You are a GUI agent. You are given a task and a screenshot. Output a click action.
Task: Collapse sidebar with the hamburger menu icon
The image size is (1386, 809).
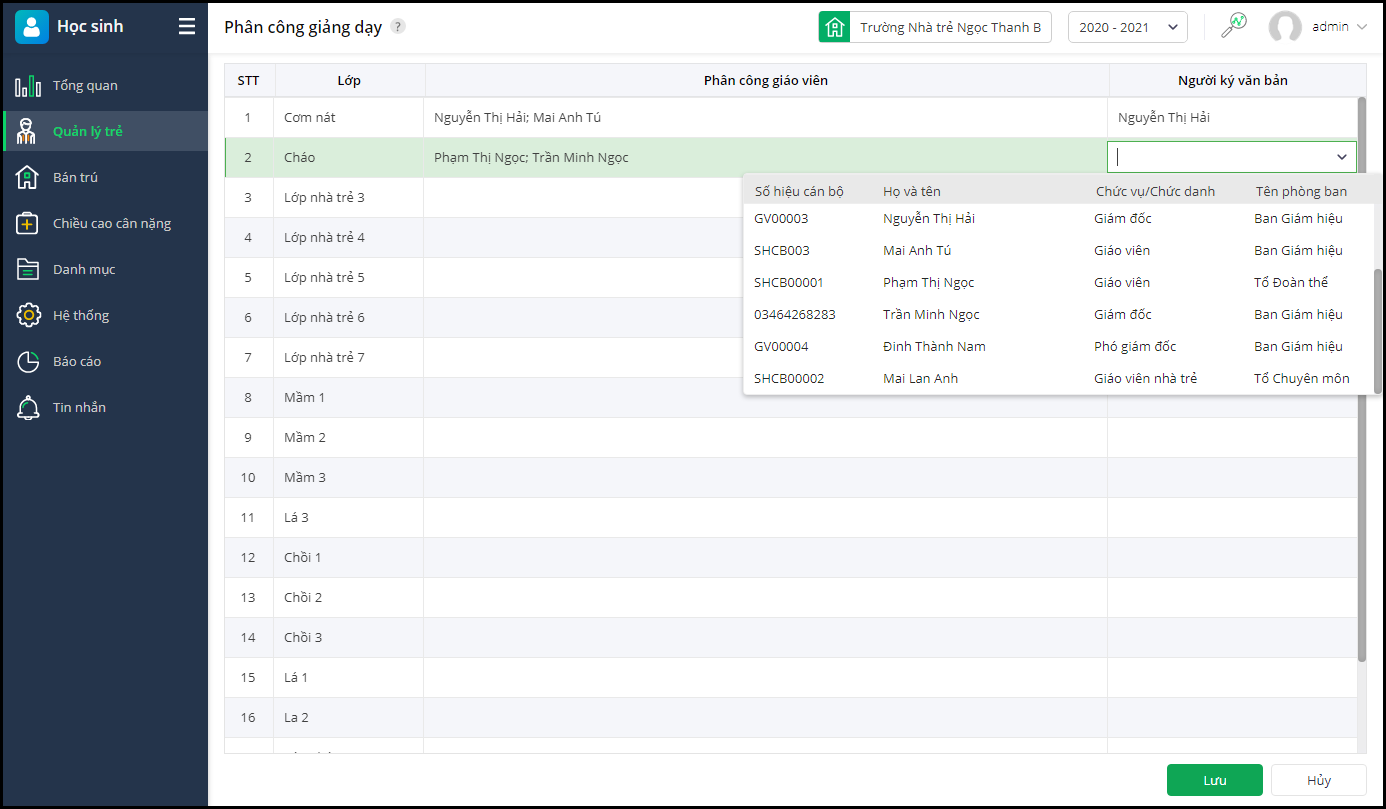pos(187,27)
